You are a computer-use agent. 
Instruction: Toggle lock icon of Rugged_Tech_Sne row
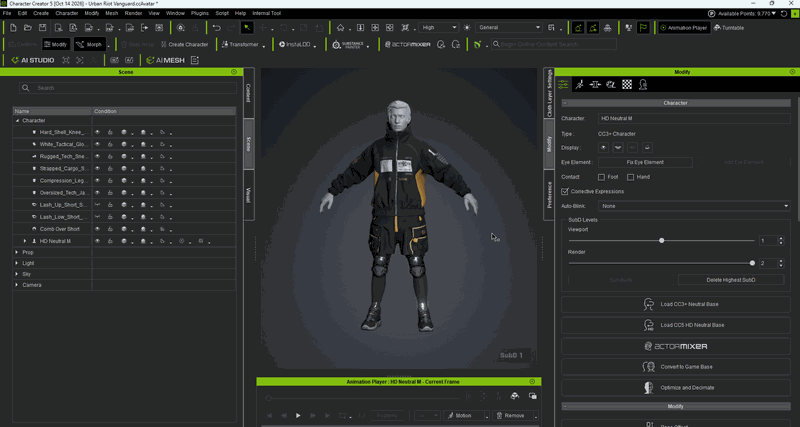[x=110, y=156]
